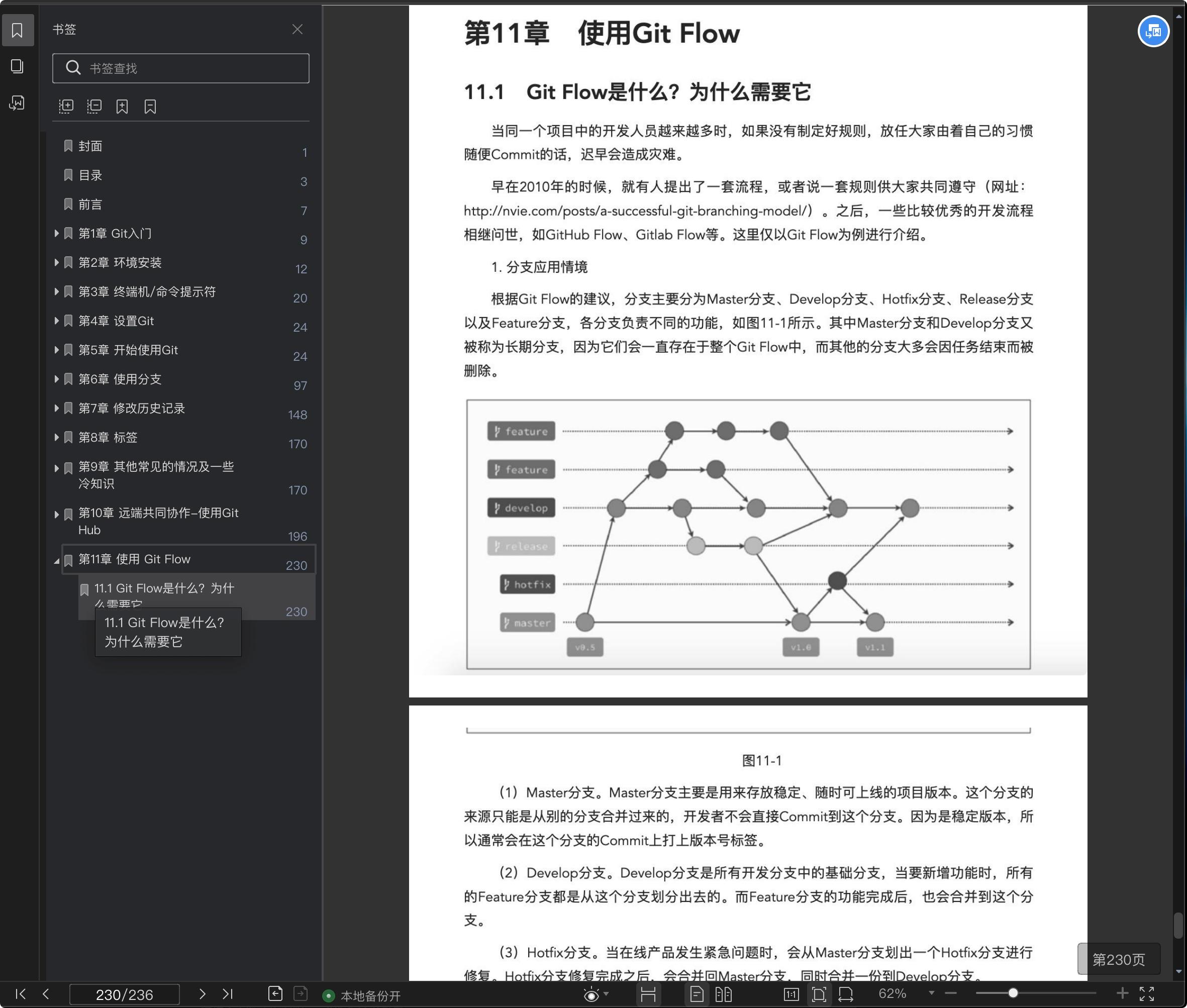Collapse all bookmarks icon

click(x=94, y=107)
